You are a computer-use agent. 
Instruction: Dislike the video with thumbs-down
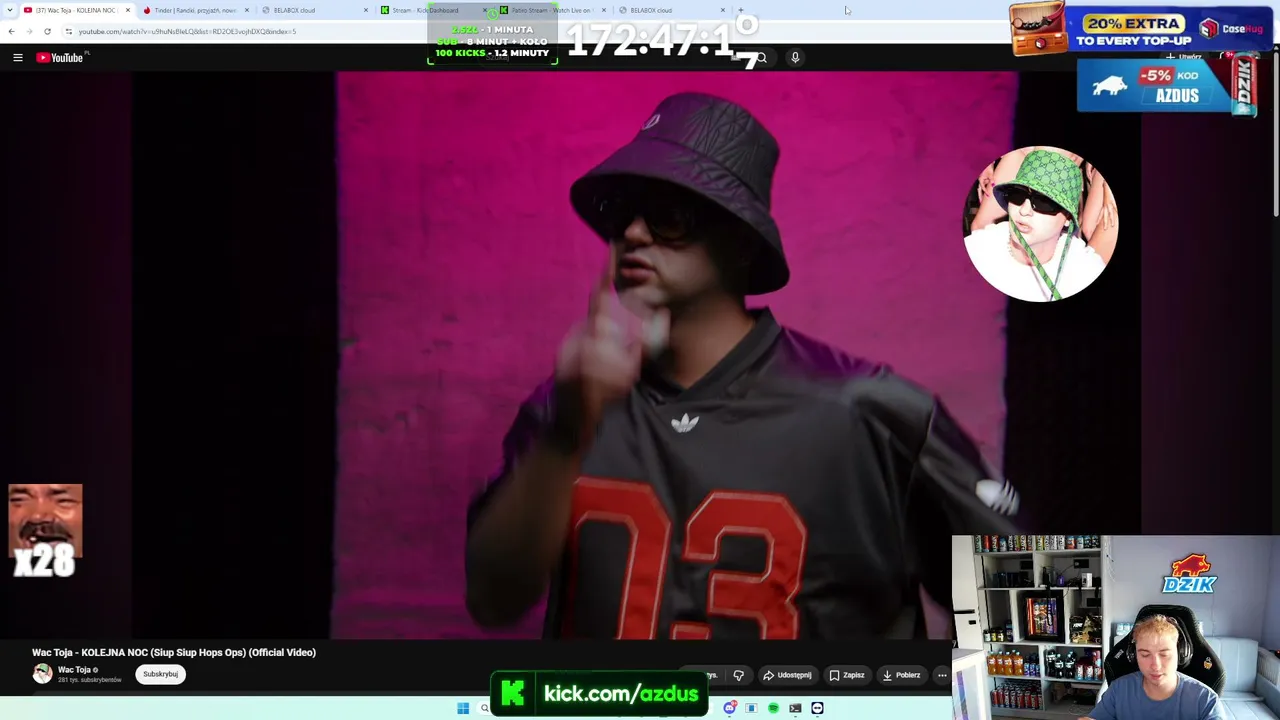738,675
